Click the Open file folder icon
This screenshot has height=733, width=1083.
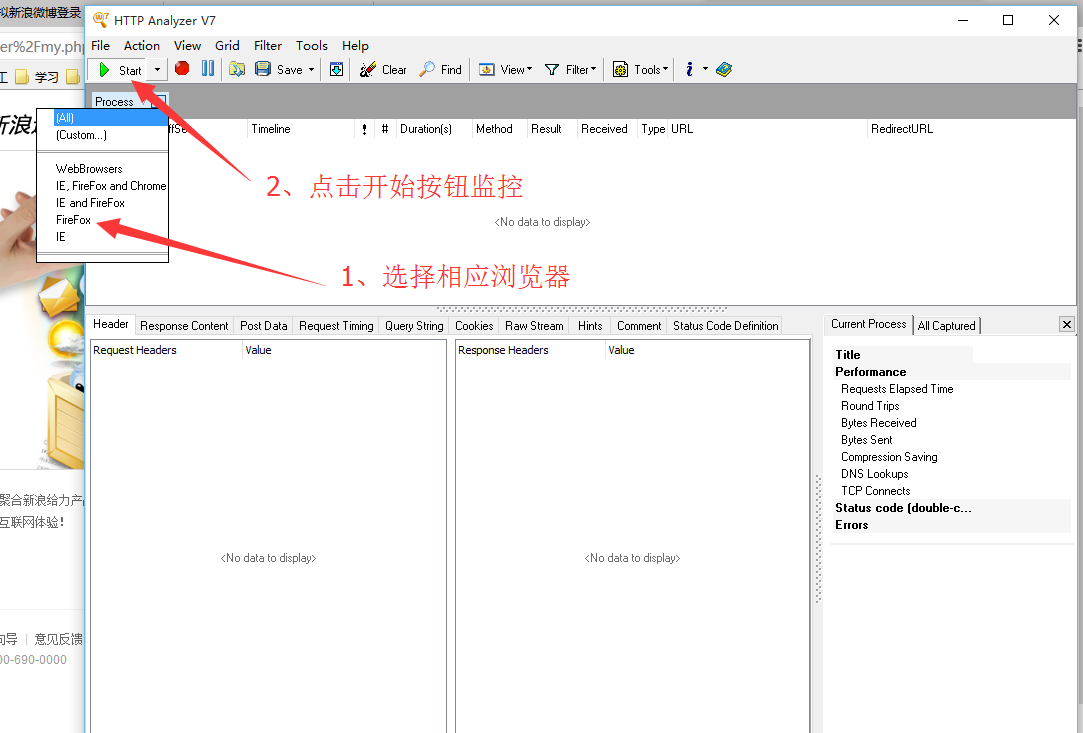coord(237,69)
